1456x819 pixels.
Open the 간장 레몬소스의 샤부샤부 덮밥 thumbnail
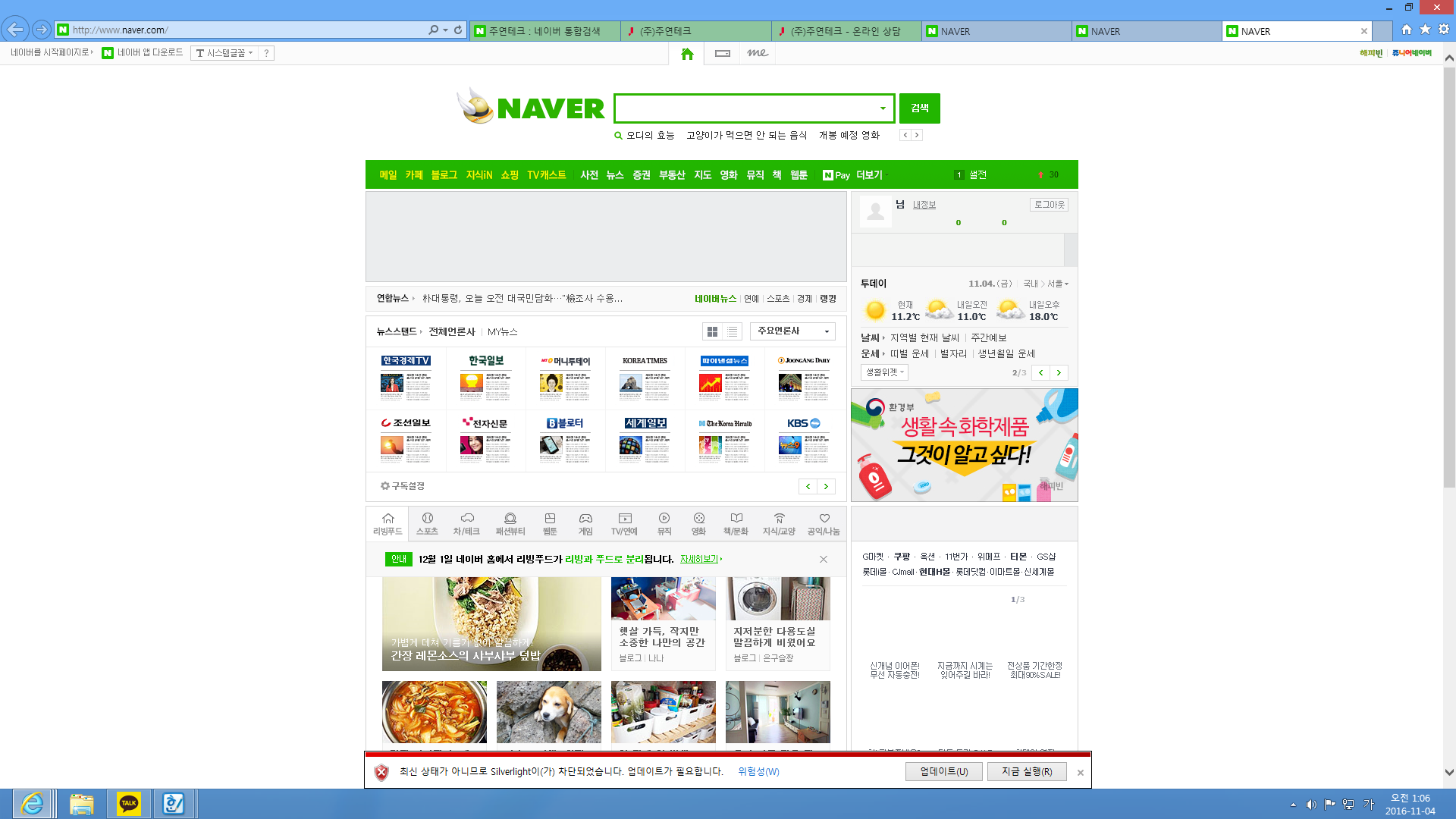(491, 624)
